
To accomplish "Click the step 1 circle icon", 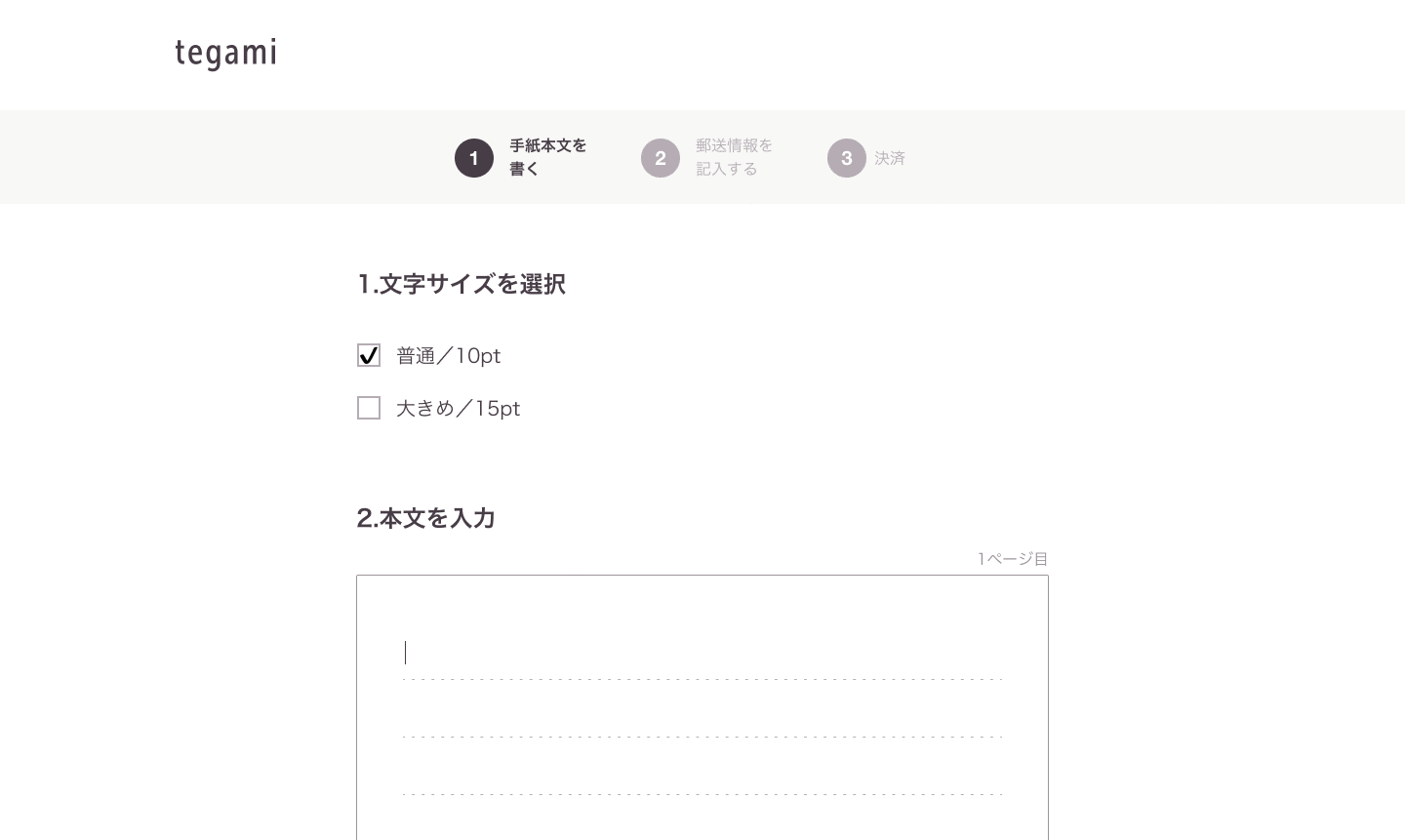I will pyautogui.click(x=474, y=158).
